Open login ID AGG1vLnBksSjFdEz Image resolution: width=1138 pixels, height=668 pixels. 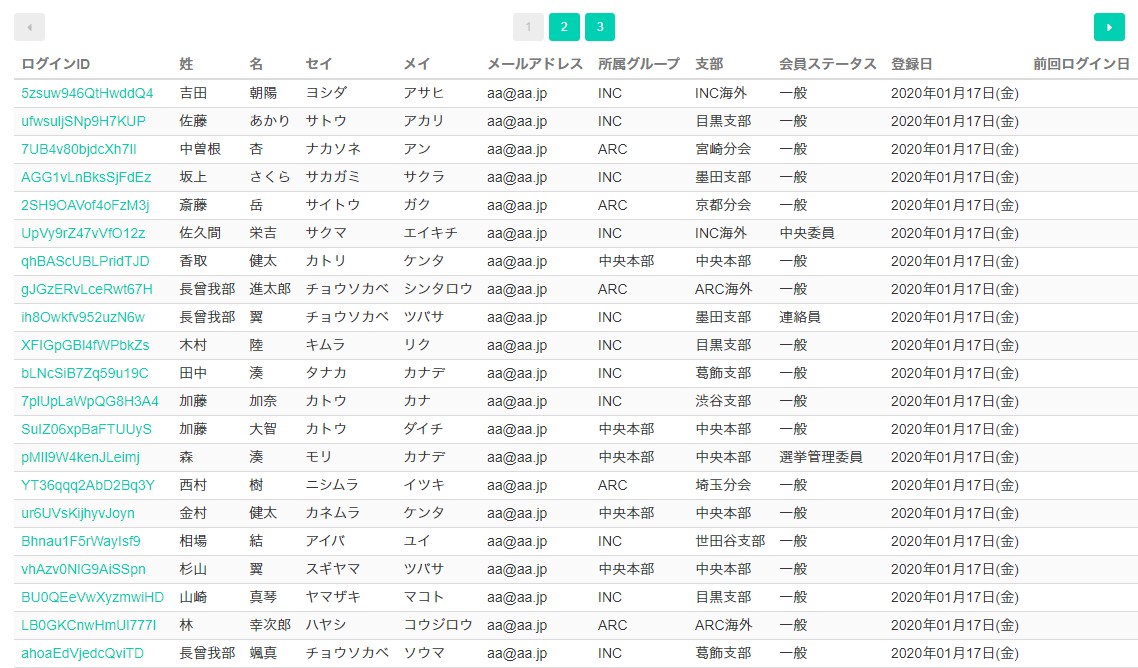coord(86,177)
